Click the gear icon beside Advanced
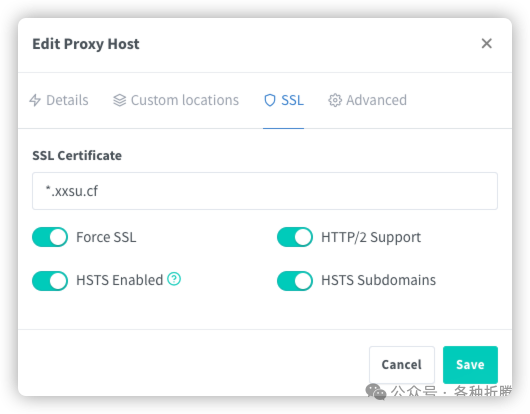Image resolution: width=530 pixels, height=414 pixels. (x=335, y=100)
